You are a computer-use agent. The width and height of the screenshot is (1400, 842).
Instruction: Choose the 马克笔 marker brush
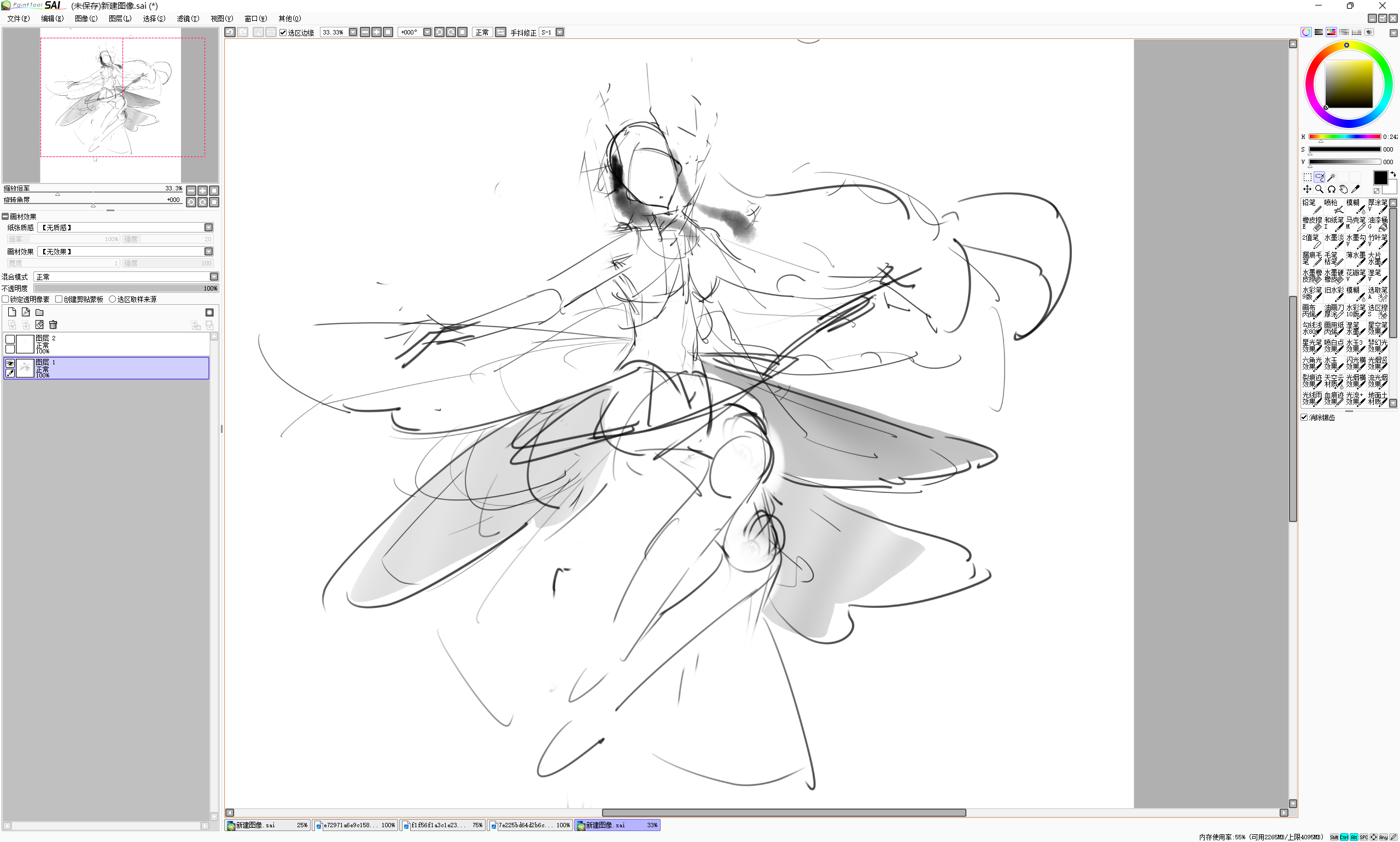(x=1356, y=224)
